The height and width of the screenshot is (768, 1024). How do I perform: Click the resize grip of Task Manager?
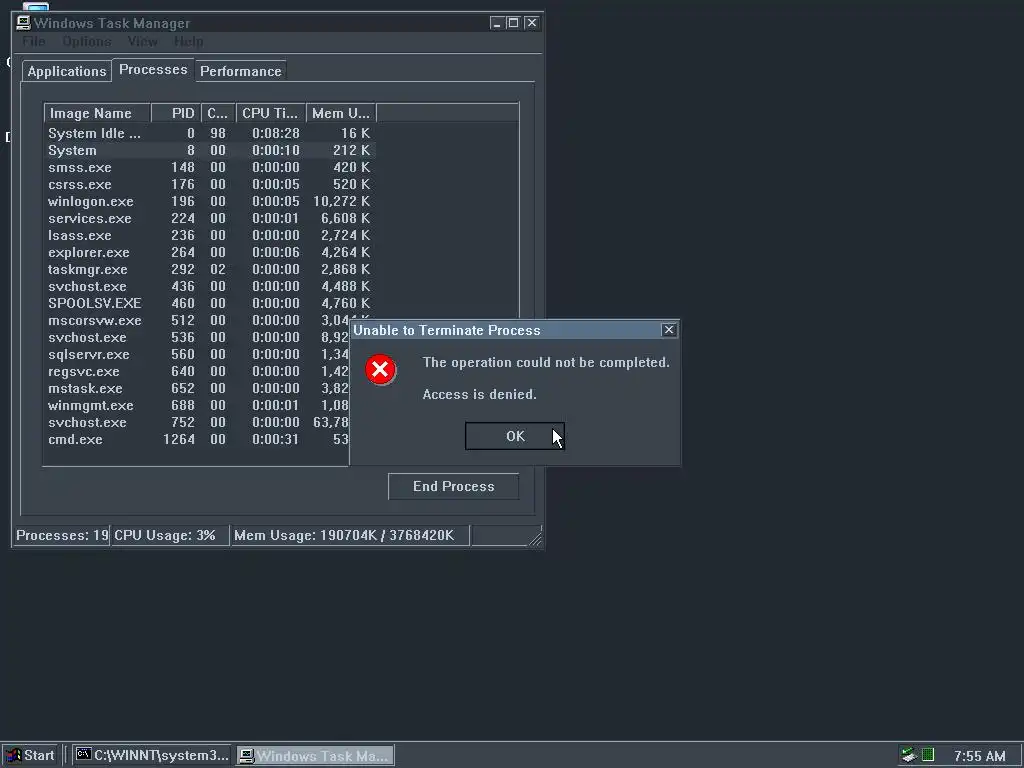tap(536, 539)
